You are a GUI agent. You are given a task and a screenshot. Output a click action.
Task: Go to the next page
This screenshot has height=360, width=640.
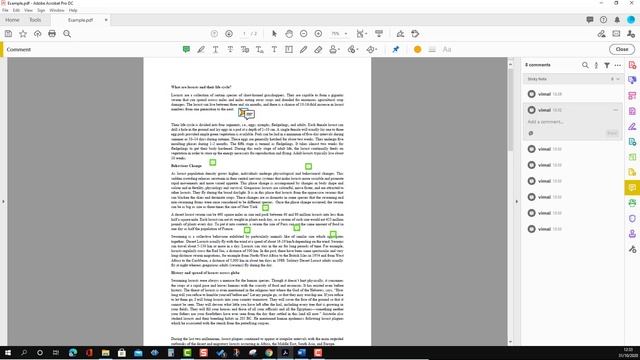pyautogui.click(x=229, y=34)
